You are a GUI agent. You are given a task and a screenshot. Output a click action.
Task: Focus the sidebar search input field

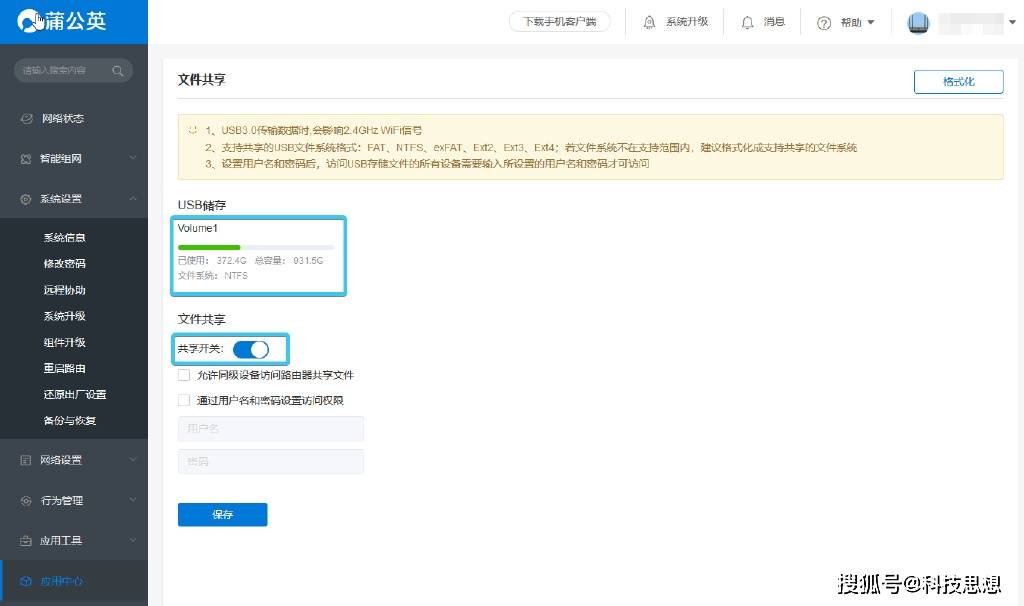(x=73, y=71)
